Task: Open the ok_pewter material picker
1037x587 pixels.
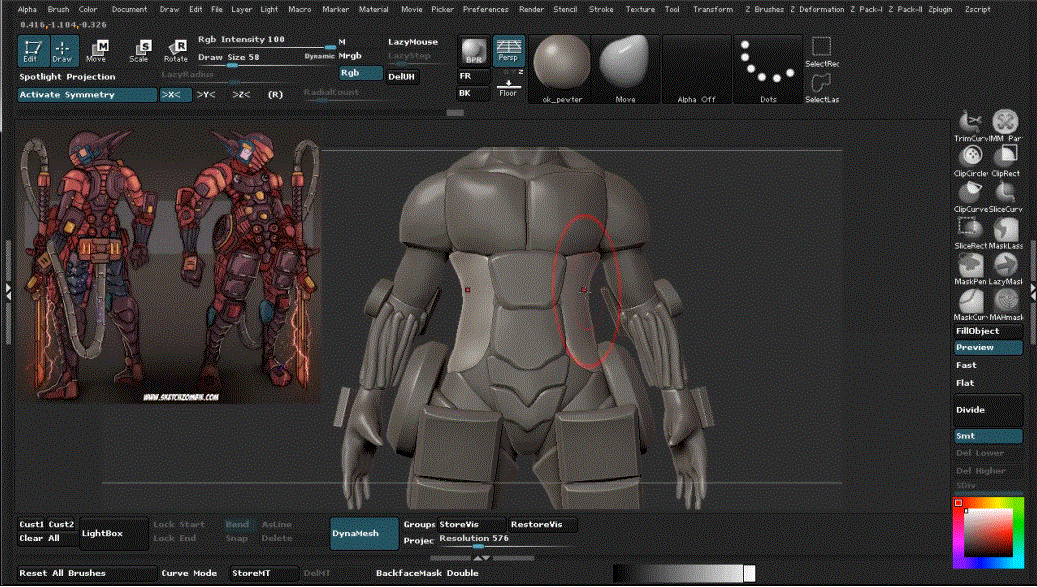Action: (x=561, y=69)
